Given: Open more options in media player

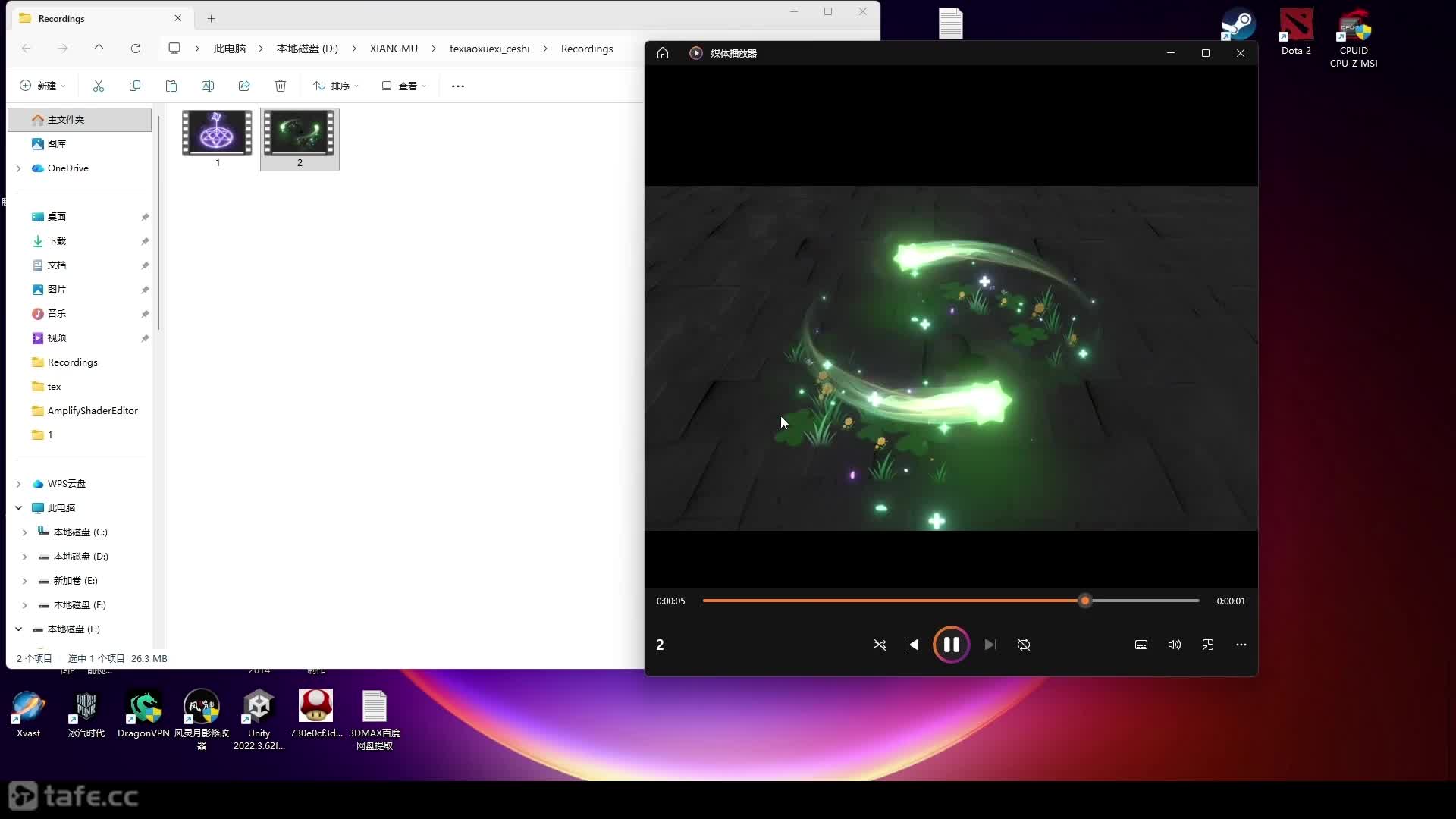Looking at the screenshot, I should coord(1241,645).
